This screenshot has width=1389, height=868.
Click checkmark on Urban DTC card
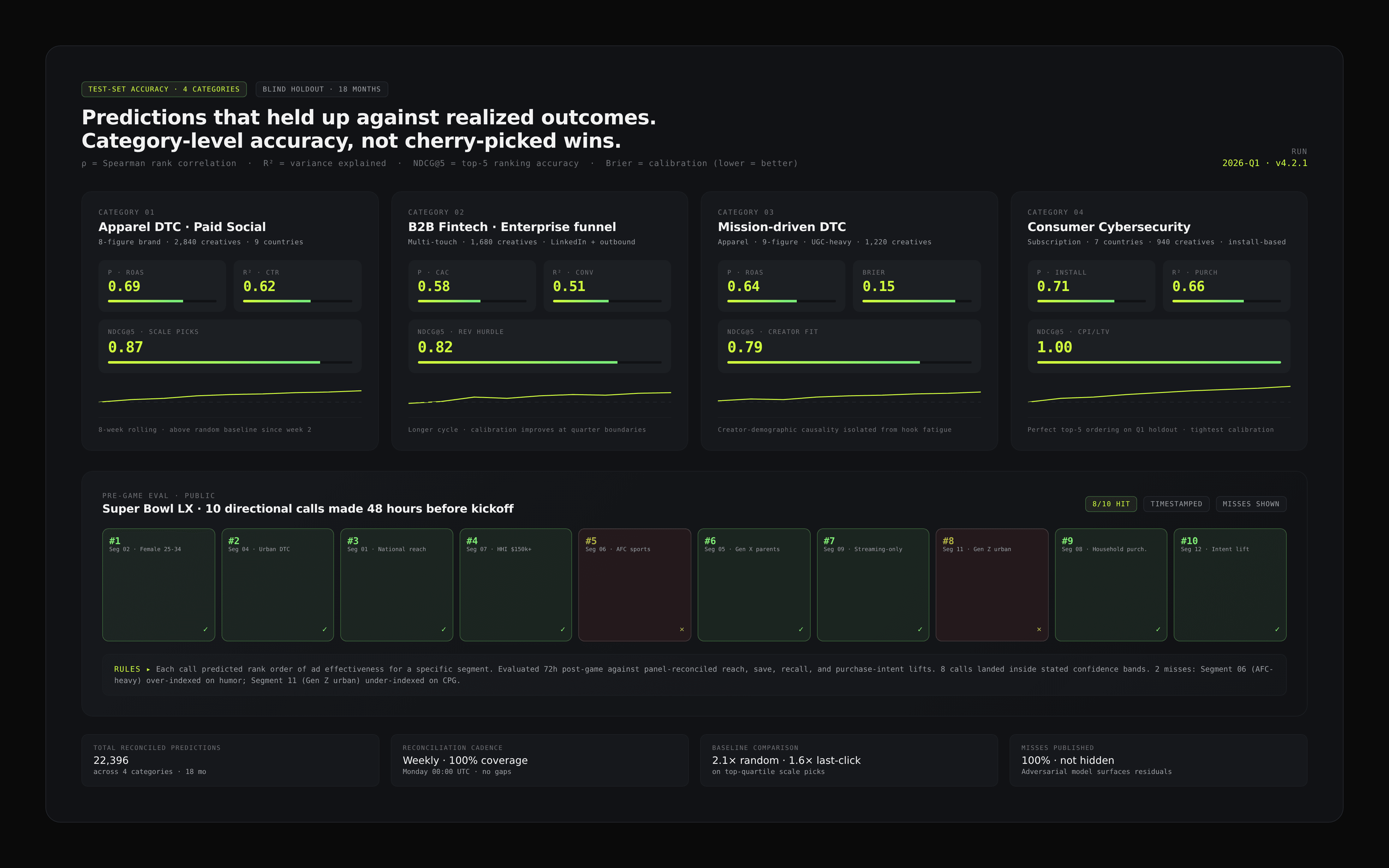[324, 629]
